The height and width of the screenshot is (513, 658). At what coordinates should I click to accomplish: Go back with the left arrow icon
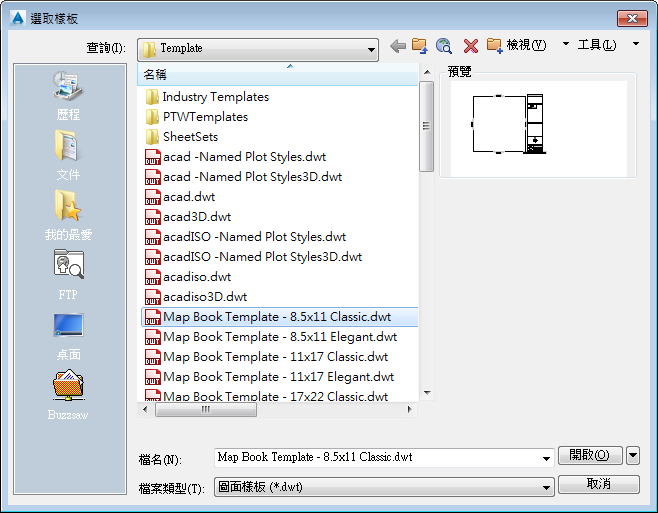[398, 46]
